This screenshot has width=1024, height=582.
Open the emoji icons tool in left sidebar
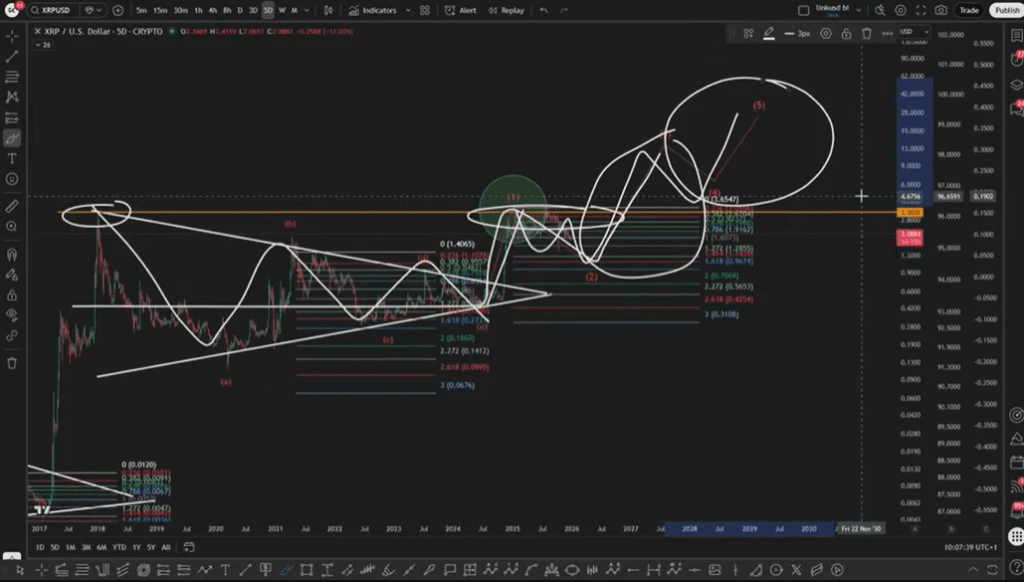coord(12,179)
